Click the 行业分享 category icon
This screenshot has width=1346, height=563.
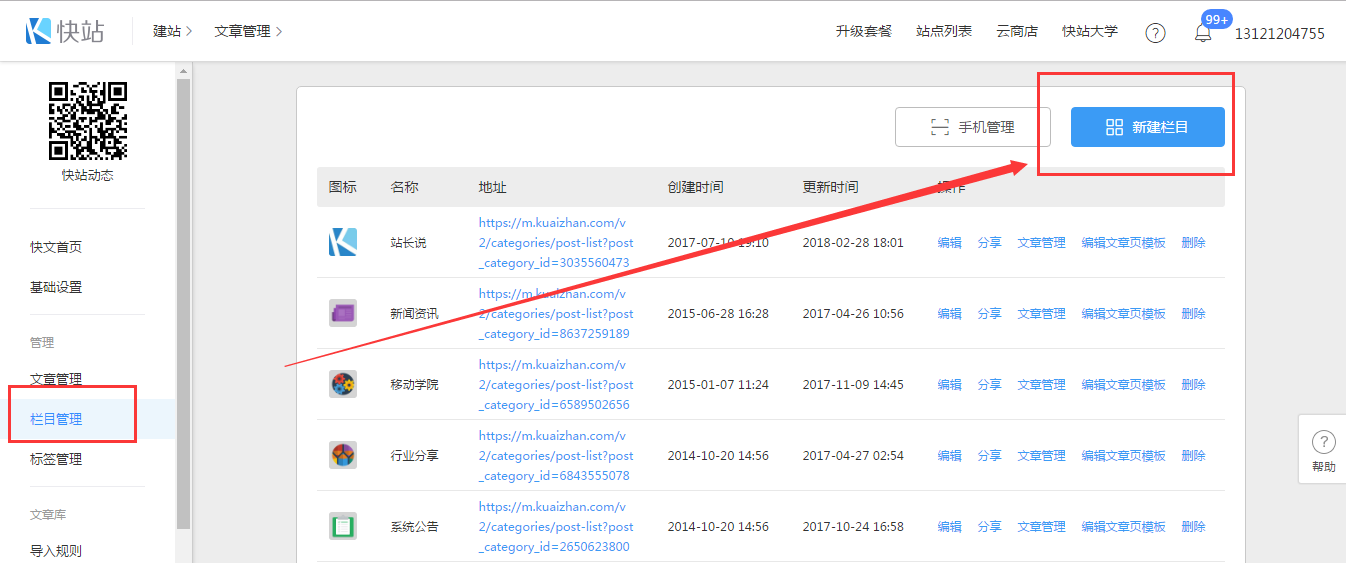[343, 455]
